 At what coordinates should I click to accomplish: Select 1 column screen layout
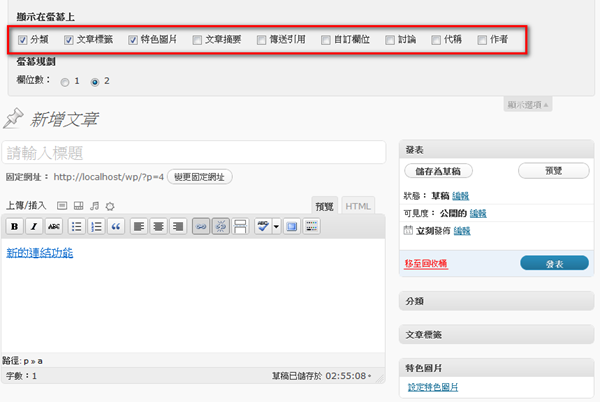coord(65,82)
